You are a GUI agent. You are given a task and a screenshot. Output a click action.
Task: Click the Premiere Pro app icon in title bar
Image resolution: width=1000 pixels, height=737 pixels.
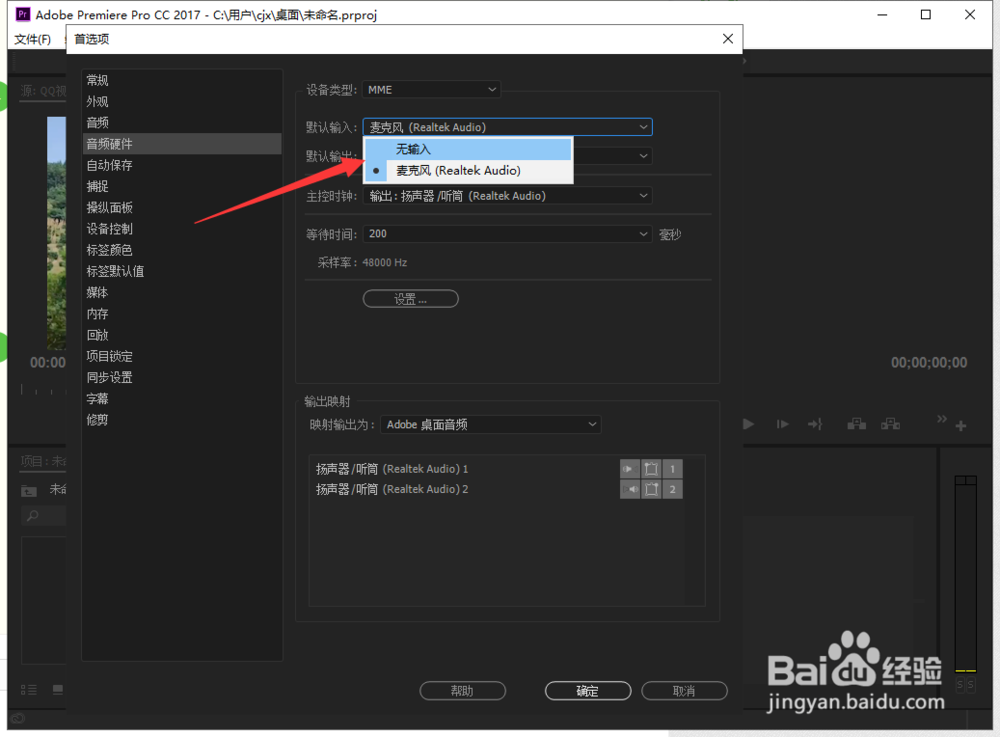(x=23, y=14)
